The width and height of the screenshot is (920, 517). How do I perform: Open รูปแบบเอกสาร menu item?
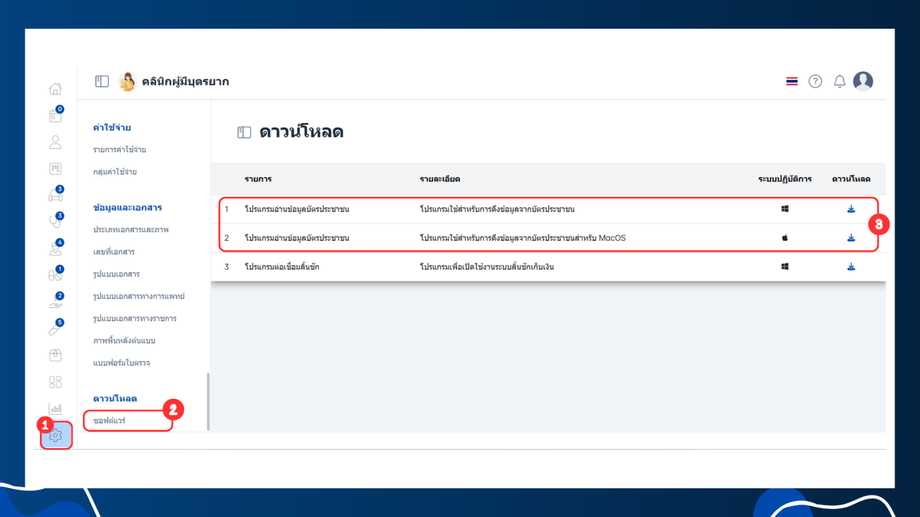tap(116, 274)
